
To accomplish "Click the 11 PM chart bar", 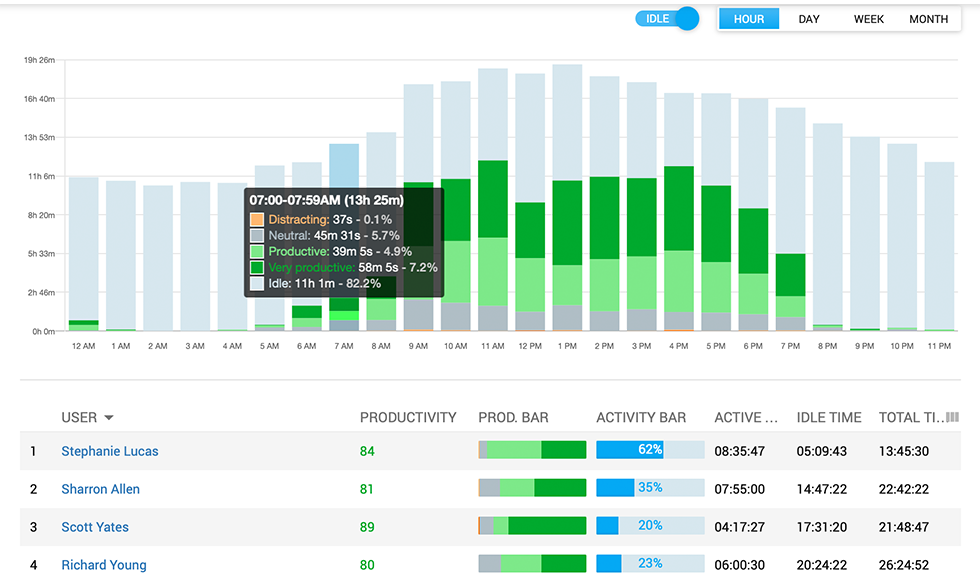I will tap(939, 246).
